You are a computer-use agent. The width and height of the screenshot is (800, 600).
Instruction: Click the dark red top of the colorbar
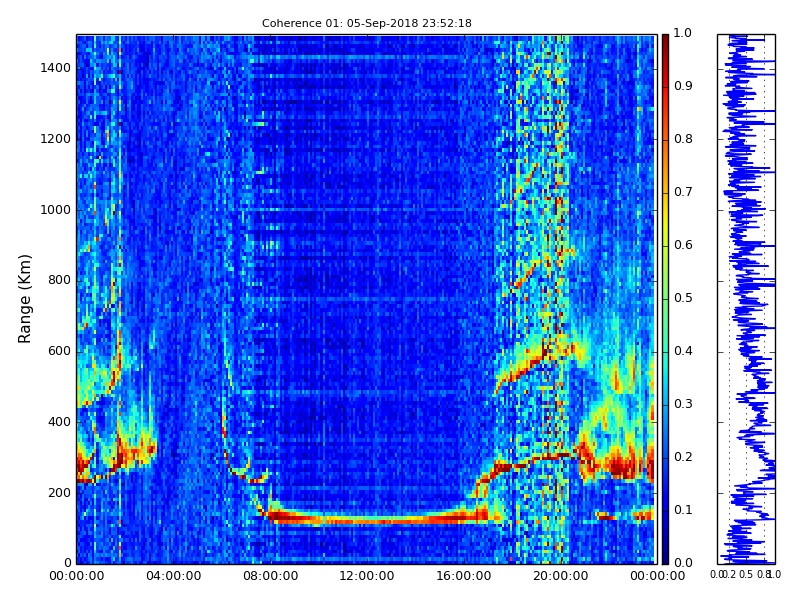pos(665,43)
